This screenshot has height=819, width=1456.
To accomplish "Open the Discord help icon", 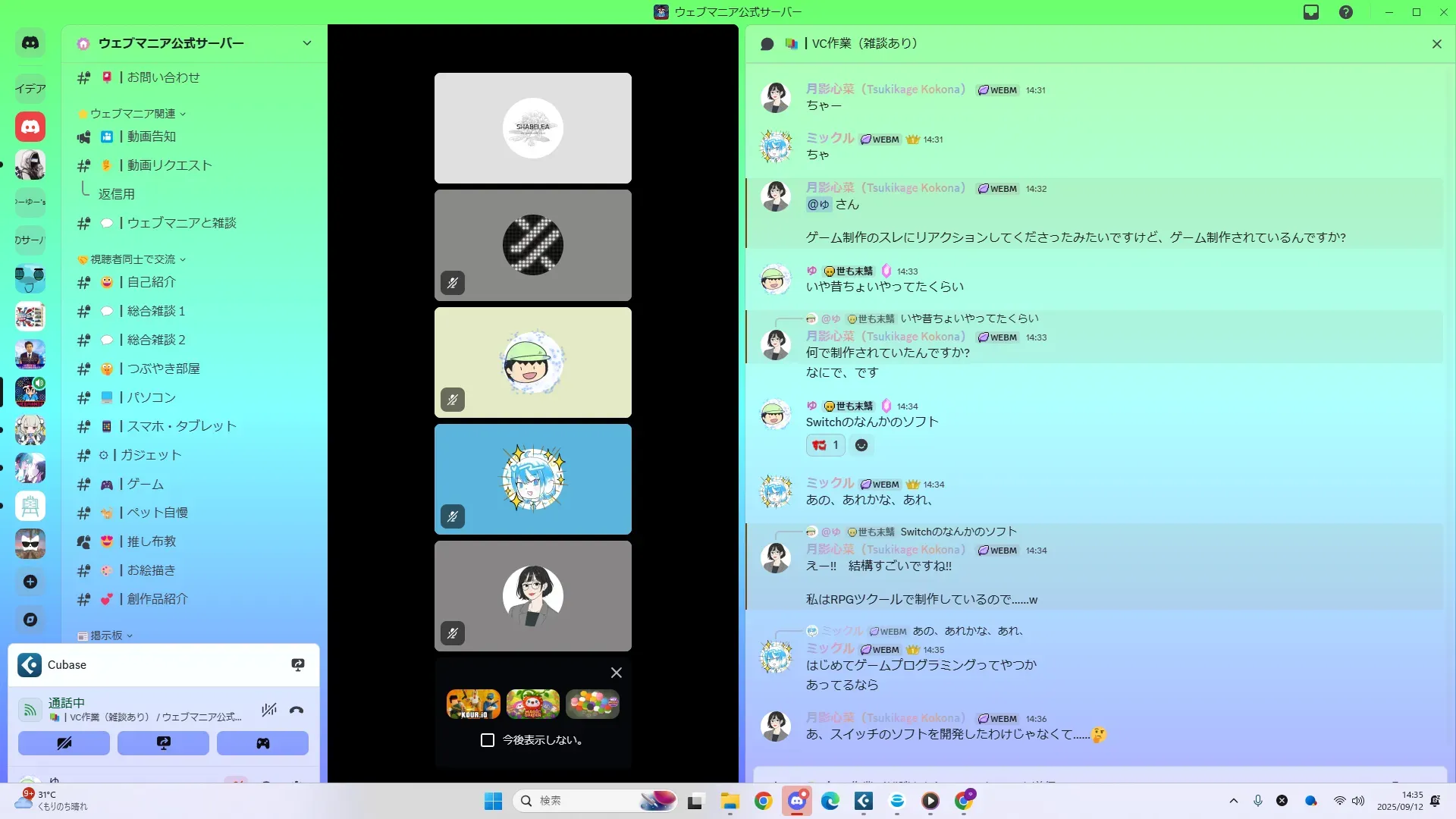I will click(x=1346, y=12).
